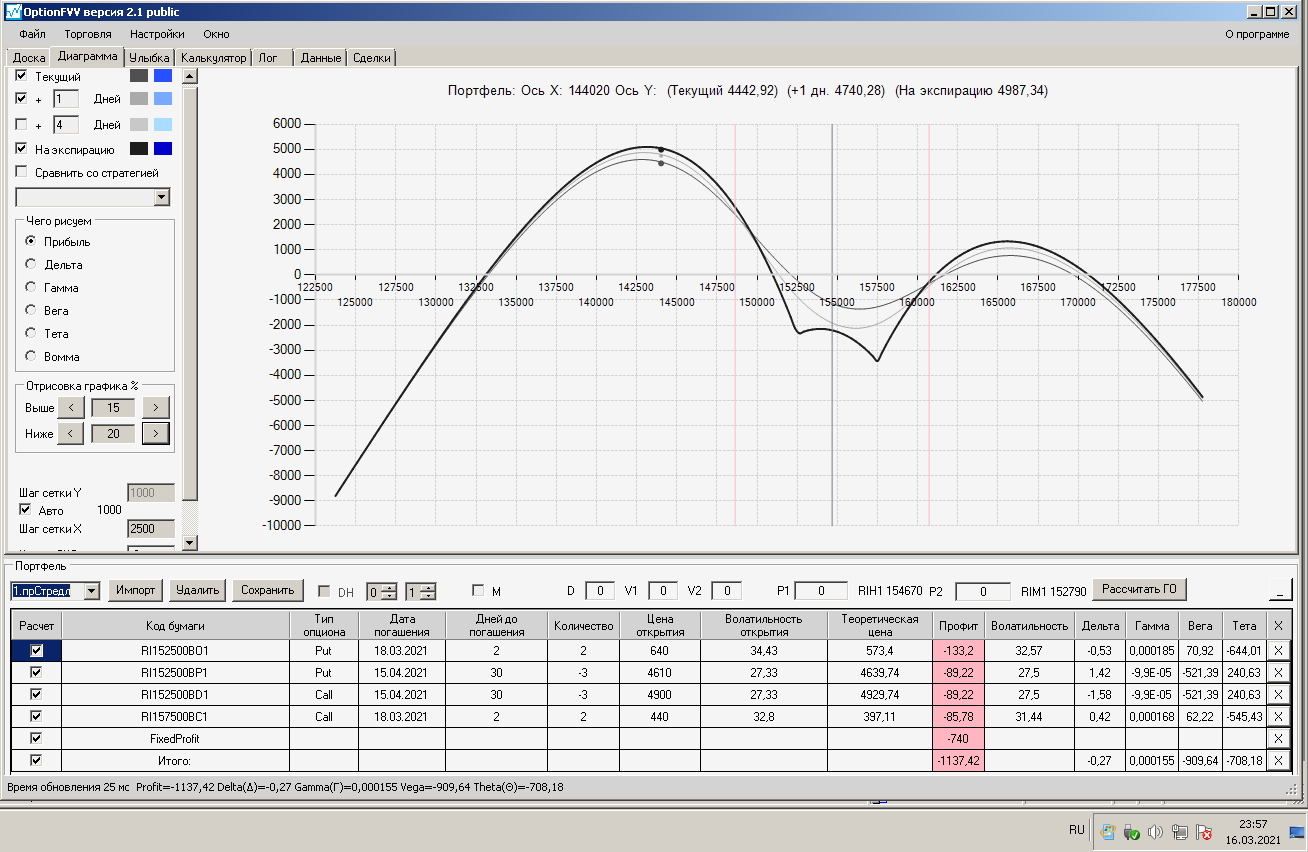Click the delete X for row RI152500BO1
The width and height of the screenshot is (1308, 852).
click(1278, 650)
